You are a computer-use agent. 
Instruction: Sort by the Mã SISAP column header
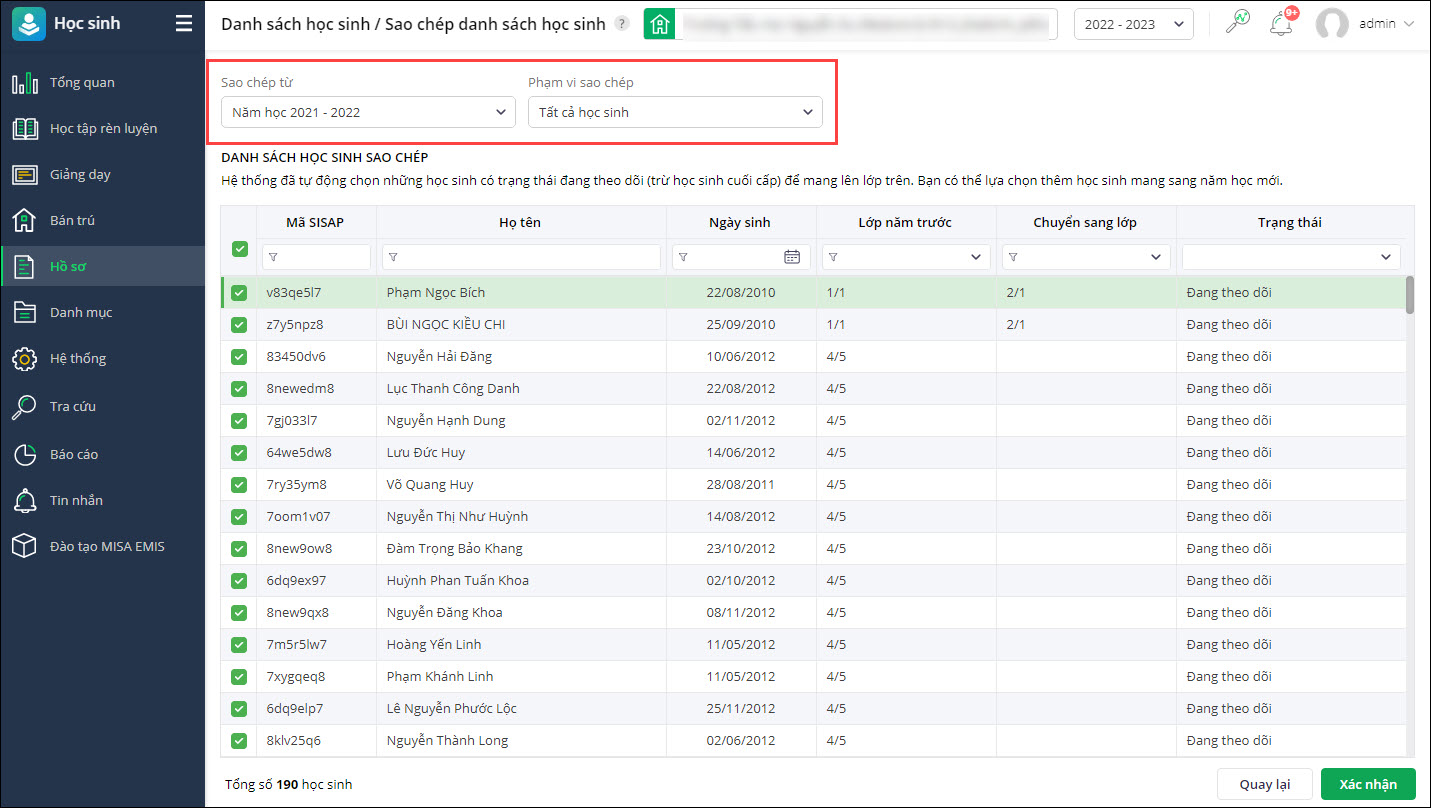tap(315, 223)
